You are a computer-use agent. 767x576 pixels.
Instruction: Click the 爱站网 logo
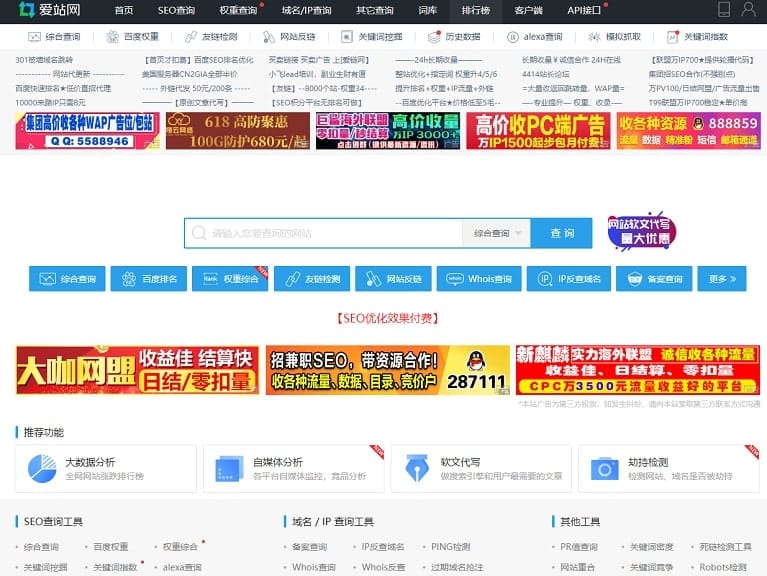50,10
